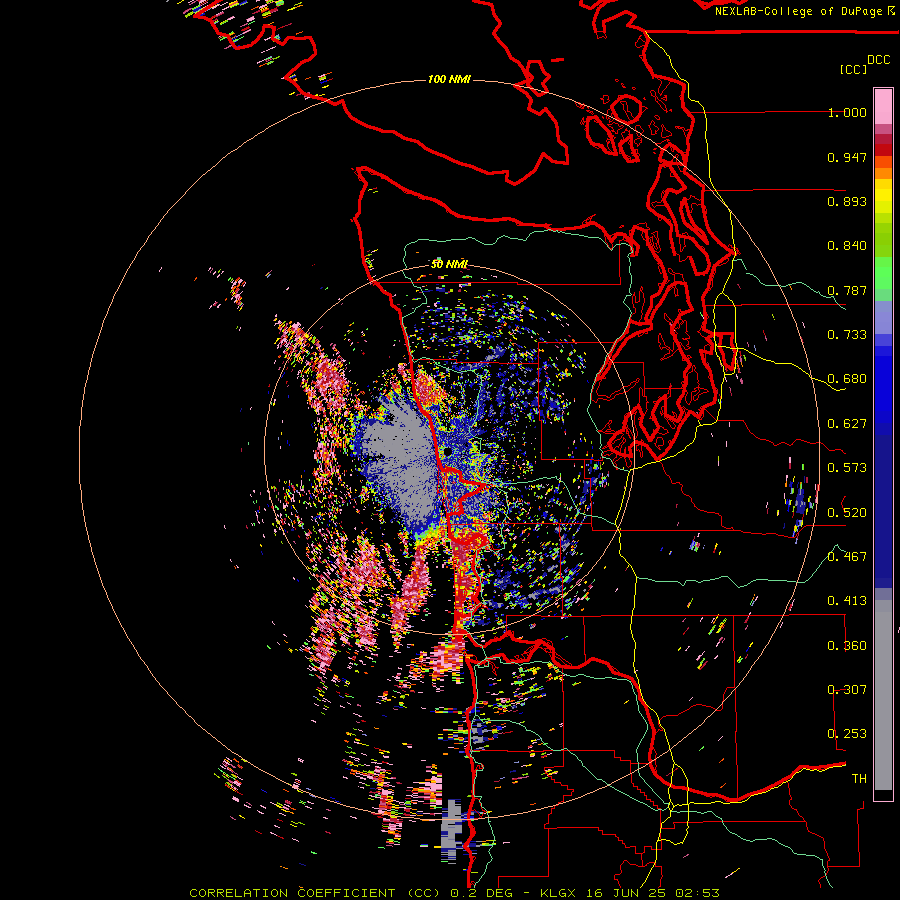Click the 50 NMI range ring label
This screenshot has width=900, height=900.
(449, 264)
